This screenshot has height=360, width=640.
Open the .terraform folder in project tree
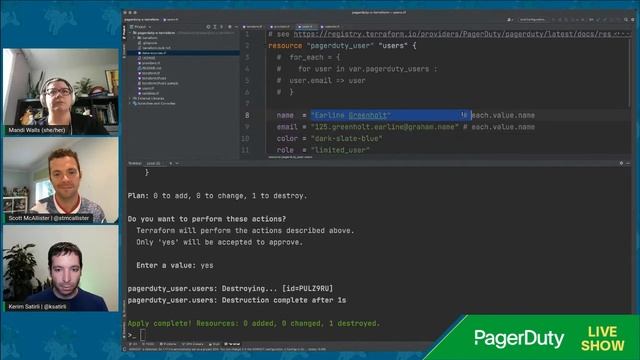click(148, 38)
